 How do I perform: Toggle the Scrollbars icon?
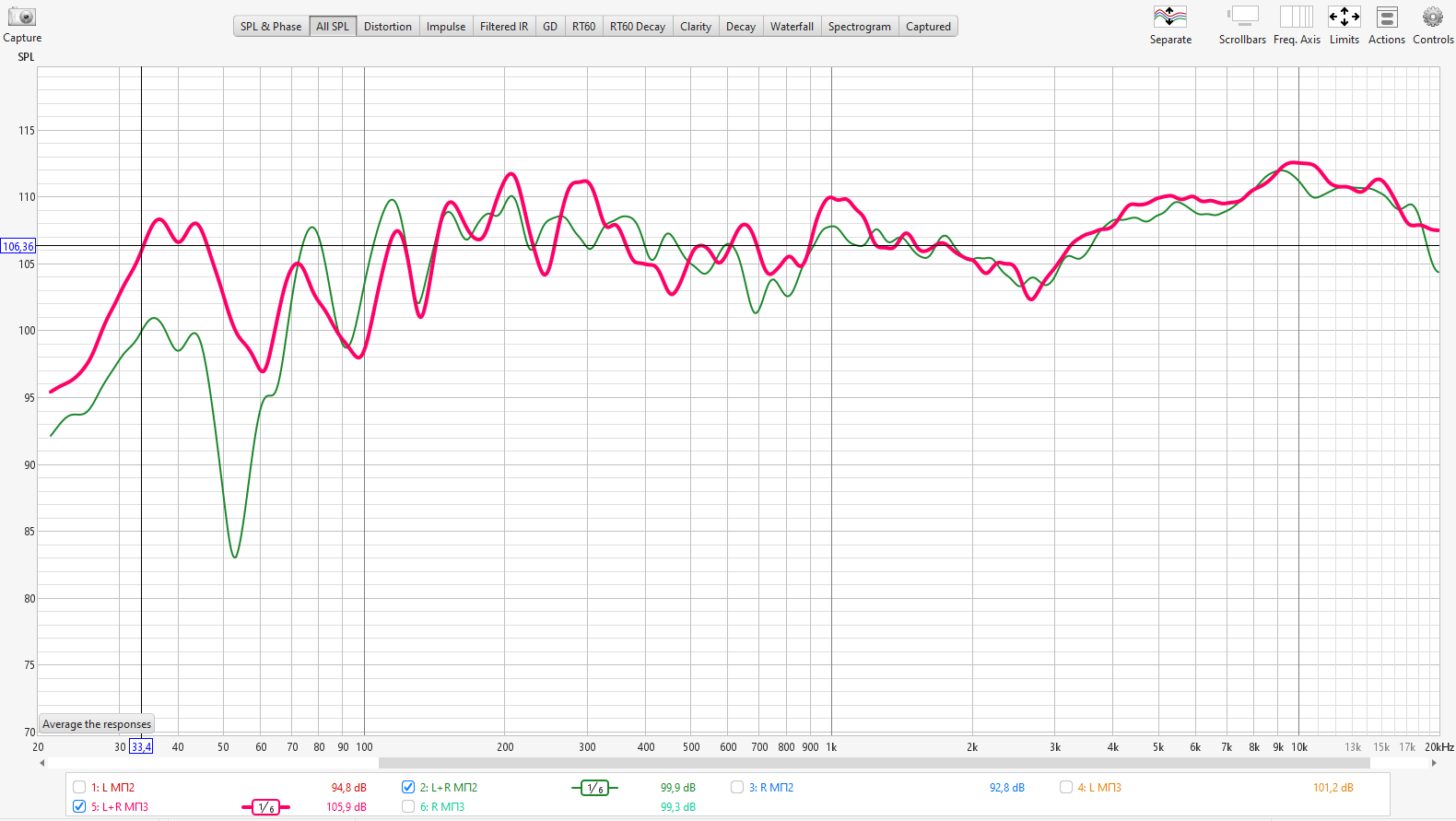point(1242,18)
